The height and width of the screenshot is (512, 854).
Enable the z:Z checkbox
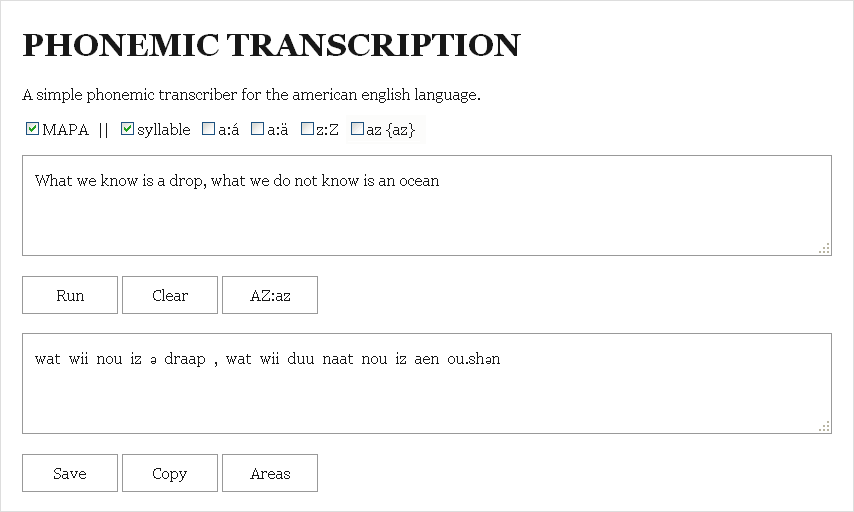click(x=308, y=129)
